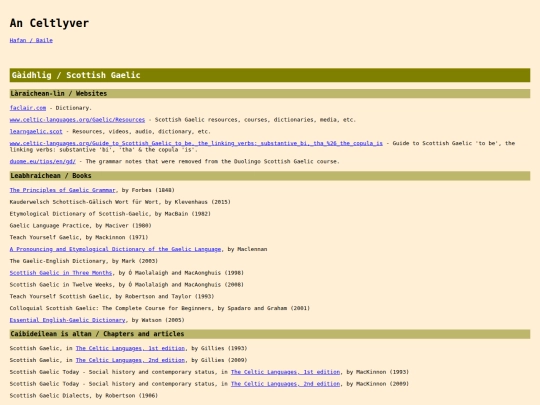Click the Duolingo grammar notes description text
Viewport: 540px width, 405px height.
coord(212,161)
